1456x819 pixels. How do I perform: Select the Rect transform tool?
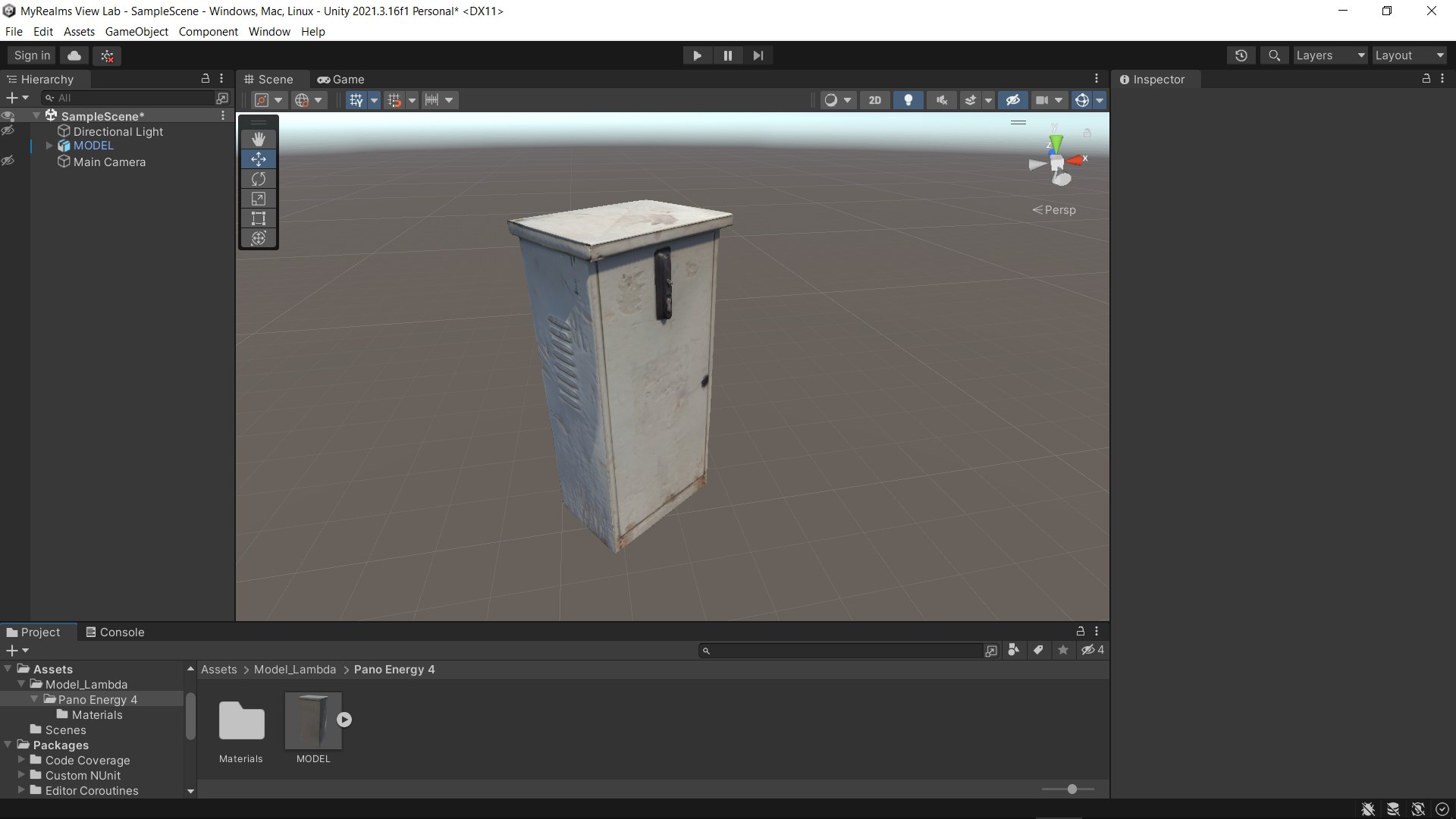(259, 218)
